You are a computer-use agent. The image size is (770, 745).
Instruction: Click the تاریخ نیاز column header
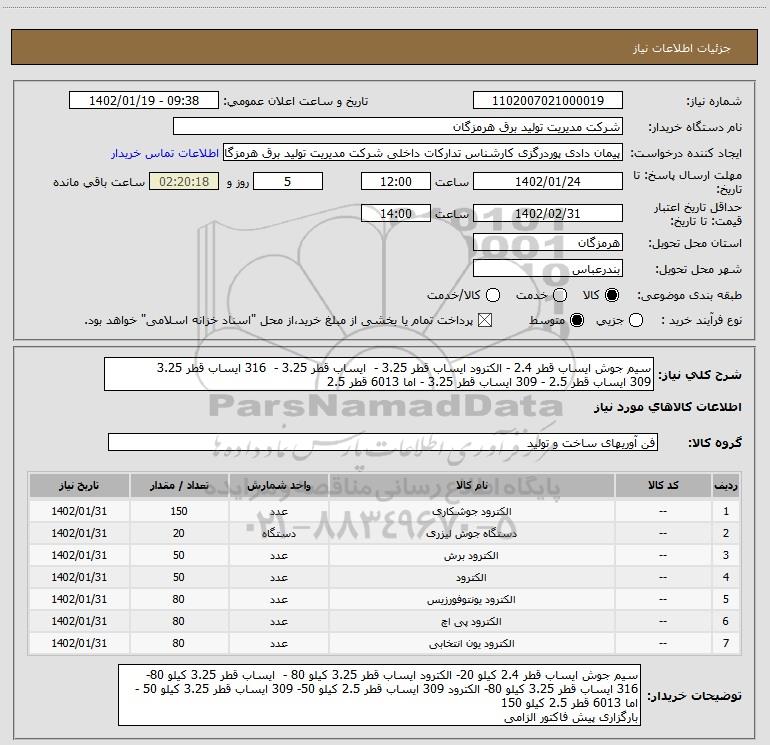(79, 485)
